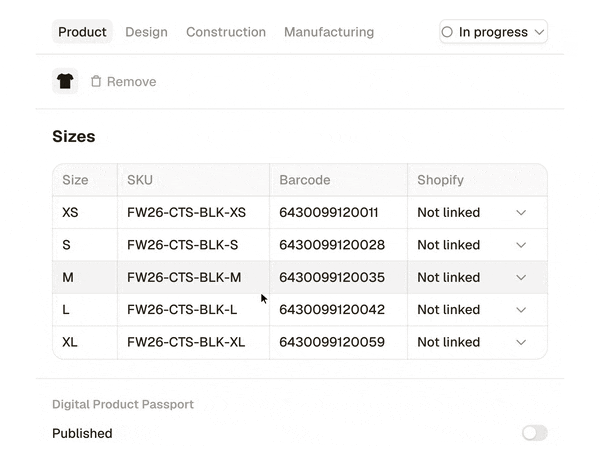Click the Sizes section heading
600x458 pixels.
point(74,136)
